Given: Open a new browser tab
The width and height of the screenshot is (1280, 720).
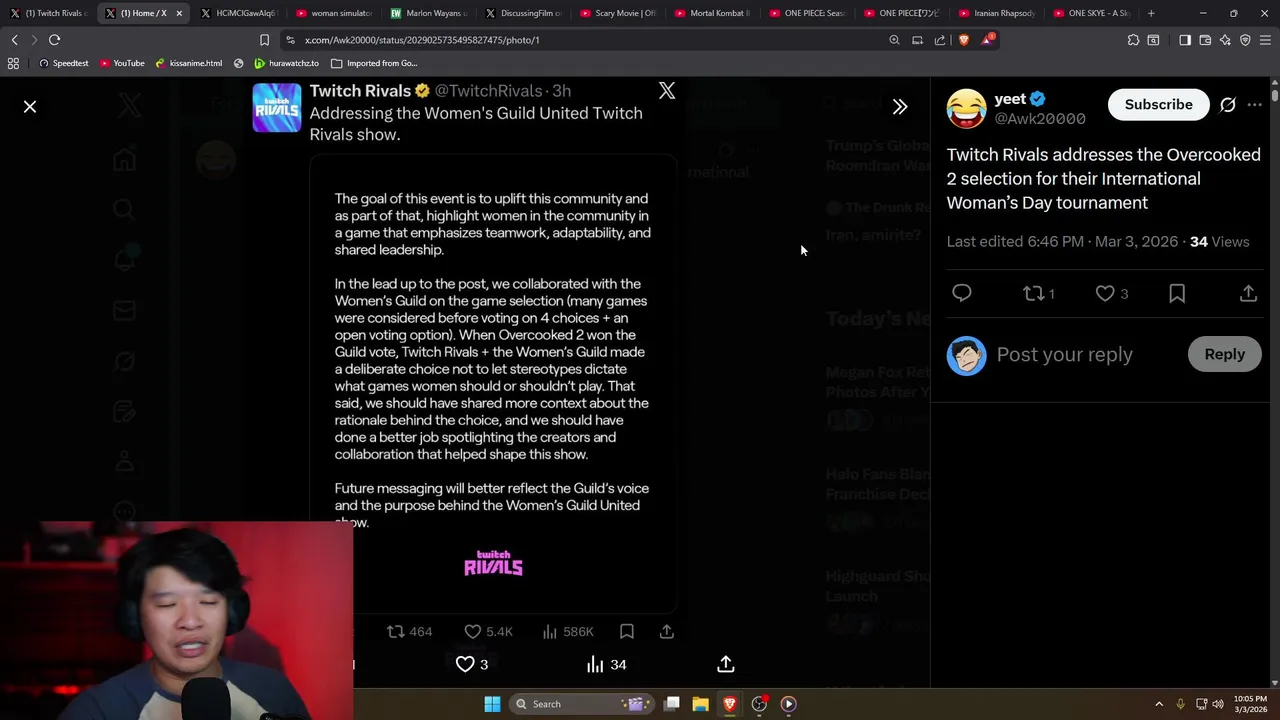Looking at the screenshot, I should [x=1151, y=13].
